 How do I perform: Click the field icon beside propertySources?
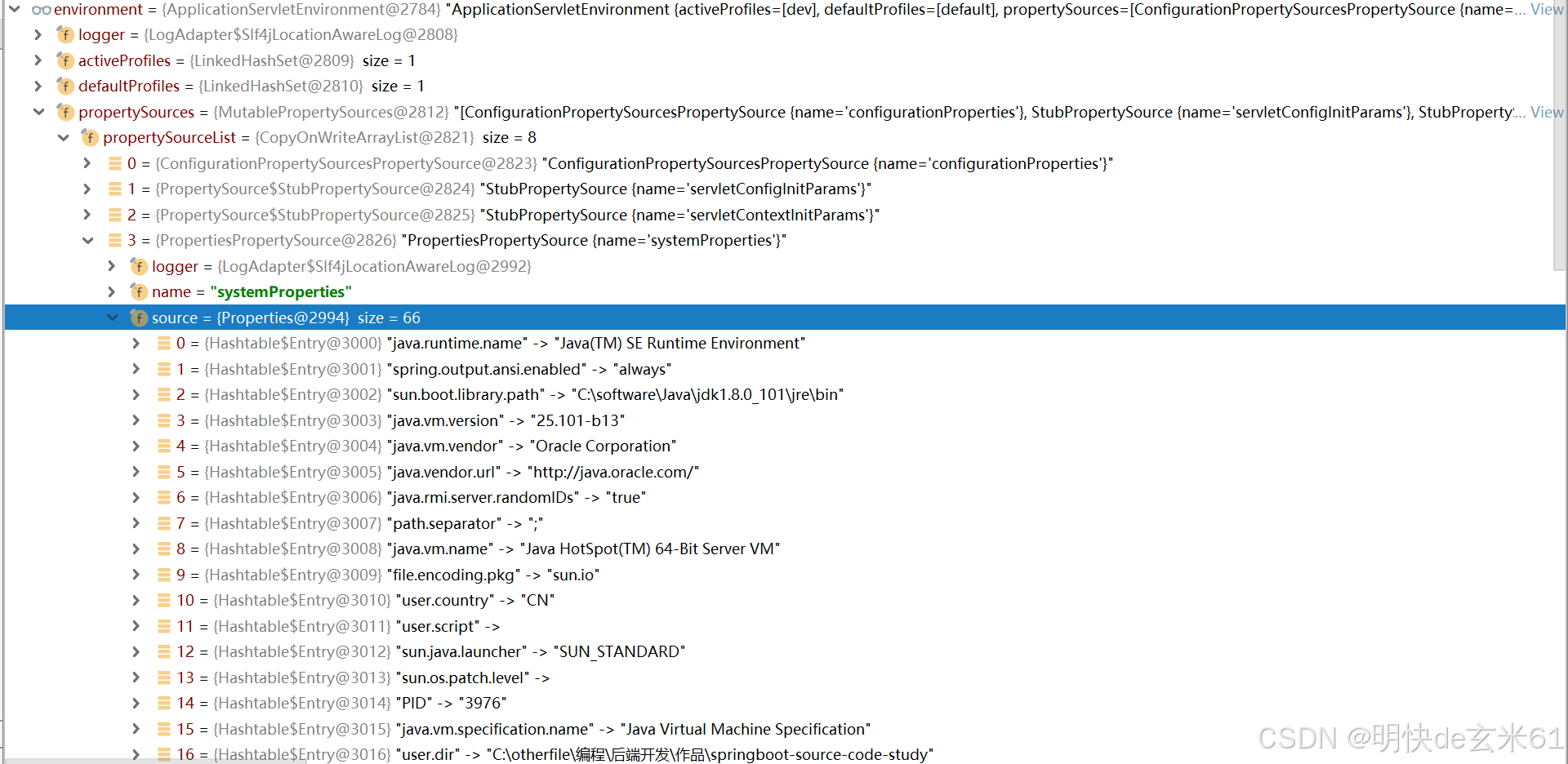[x=65, y=112]
